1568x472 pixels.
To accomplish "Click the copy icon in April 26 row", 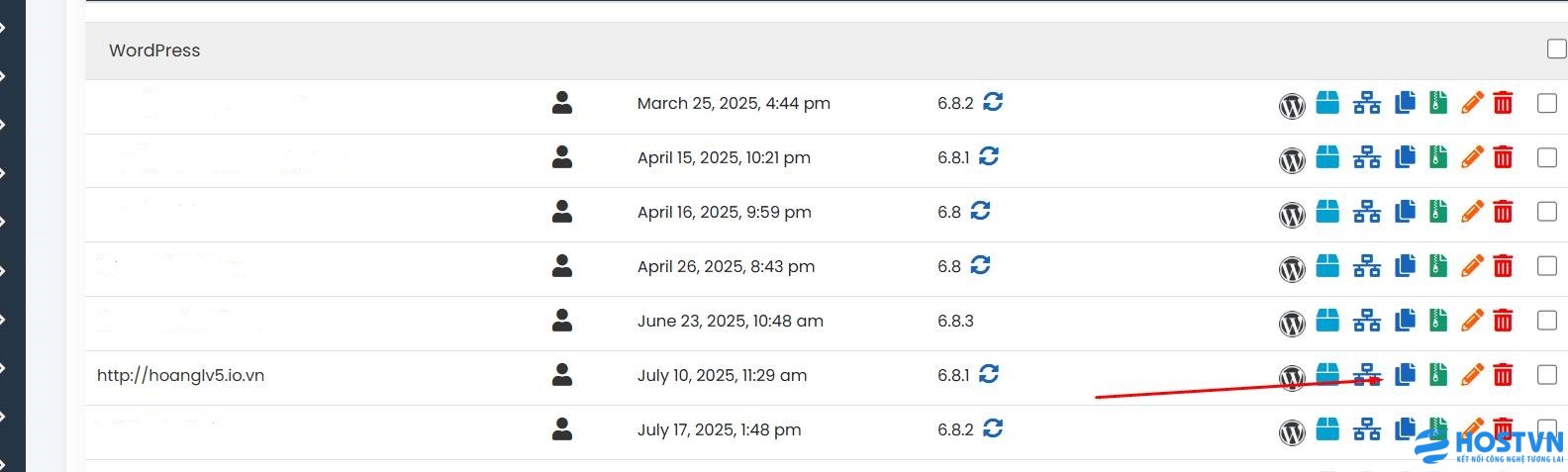I will tap(1405, 266).
